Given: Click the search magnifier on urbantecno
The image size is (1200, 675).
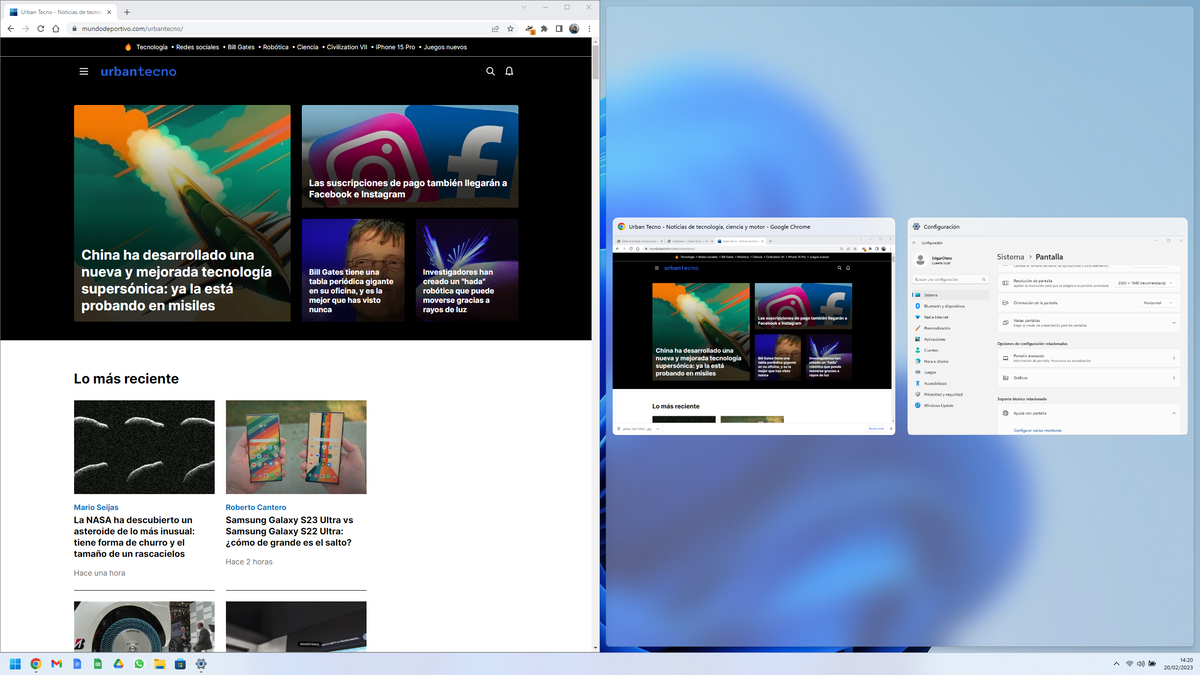Looking at the screenshot, I should point(490,71).
